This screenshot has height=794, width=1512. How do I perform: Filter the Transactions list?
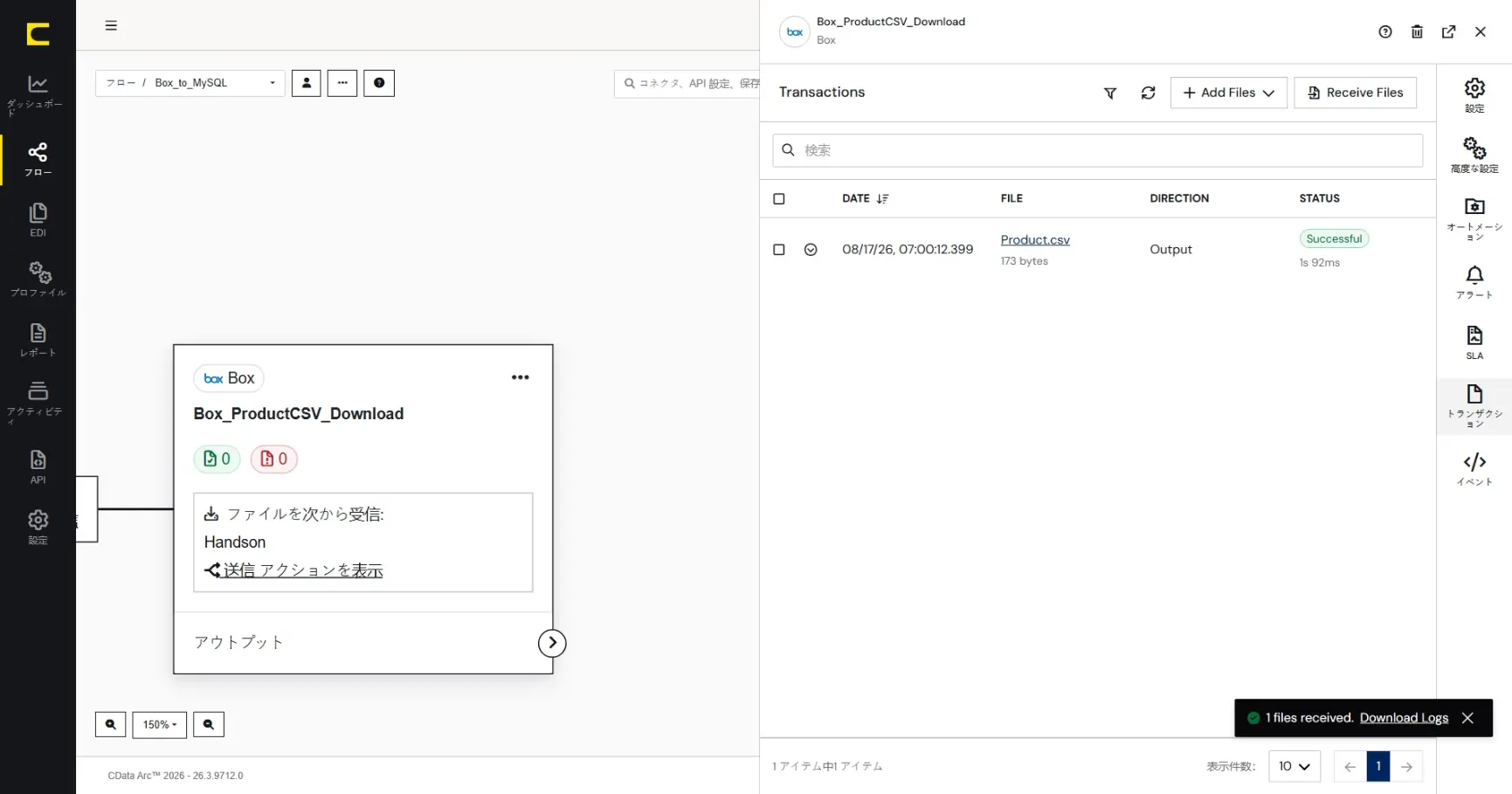pos(1110,93)
